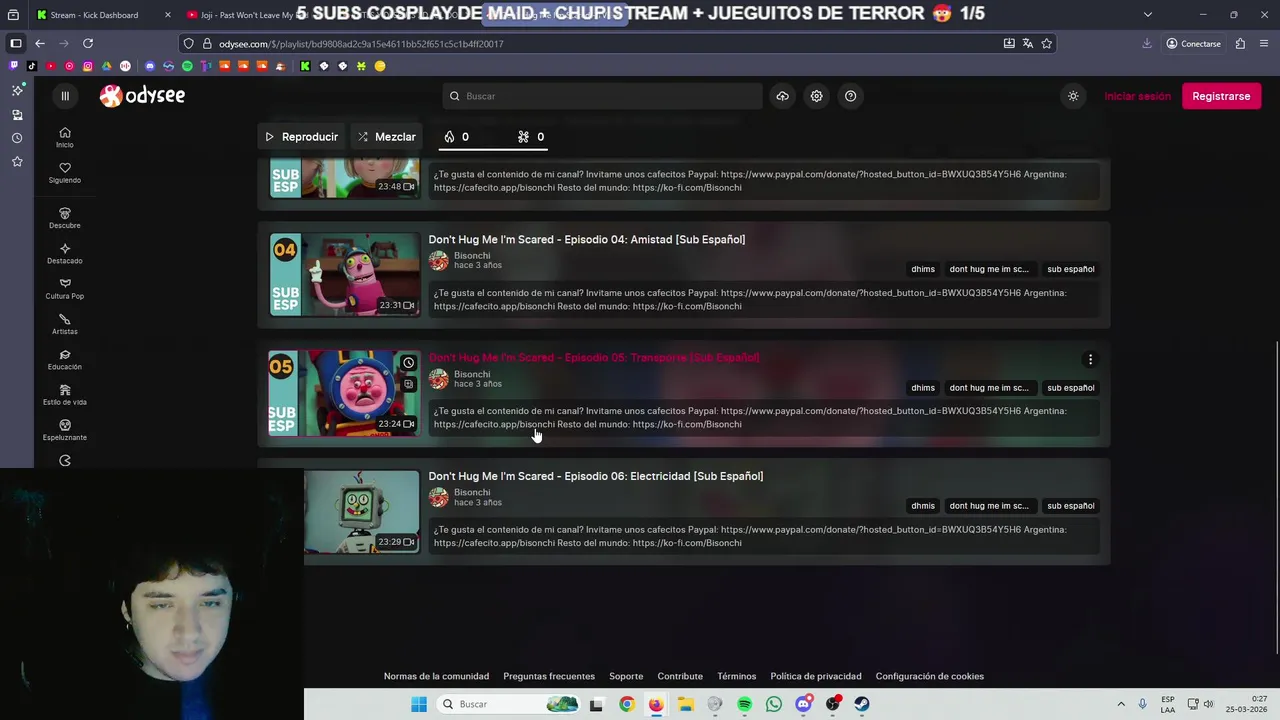The image size is (1280, 720).
Task: Open Episodio 04: Amistad video title
Action: (587, 239)
